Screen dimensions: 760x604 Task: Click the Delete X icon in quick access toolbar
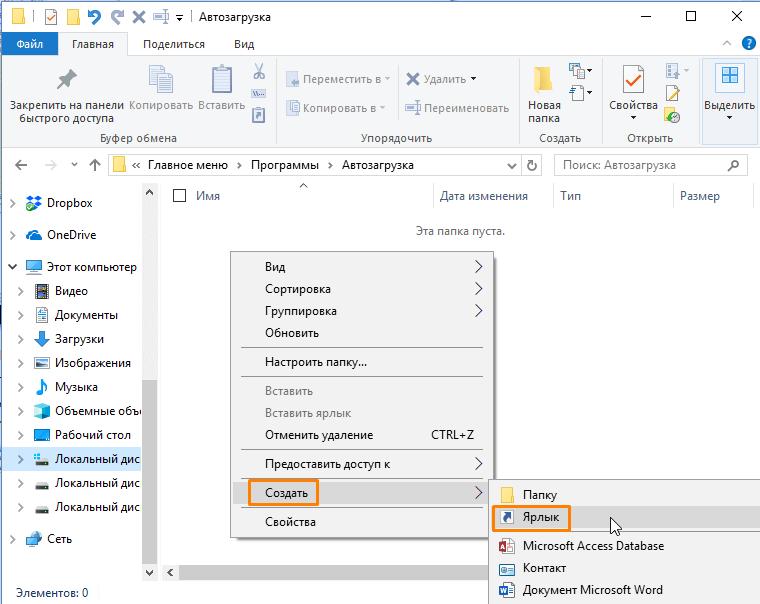point(139,17)
